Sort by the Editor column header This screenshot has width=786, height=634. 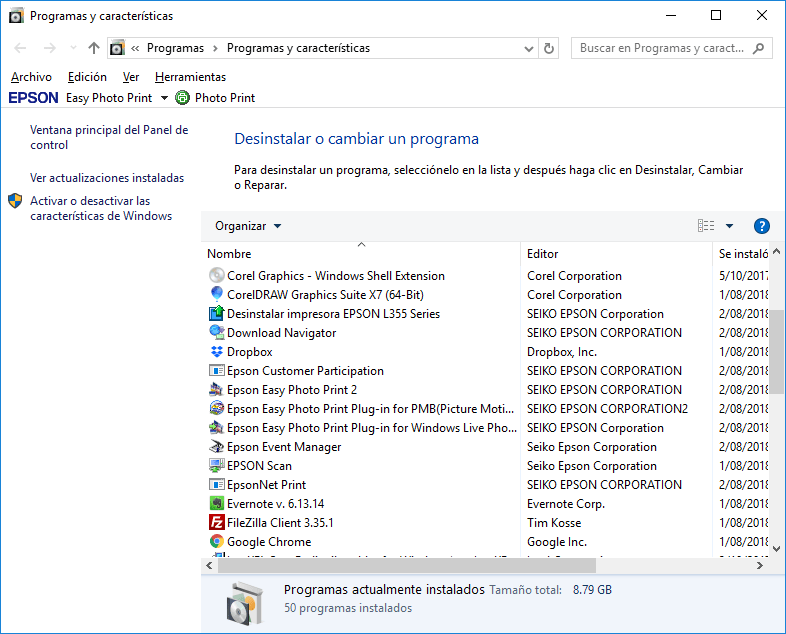[616, 254]
